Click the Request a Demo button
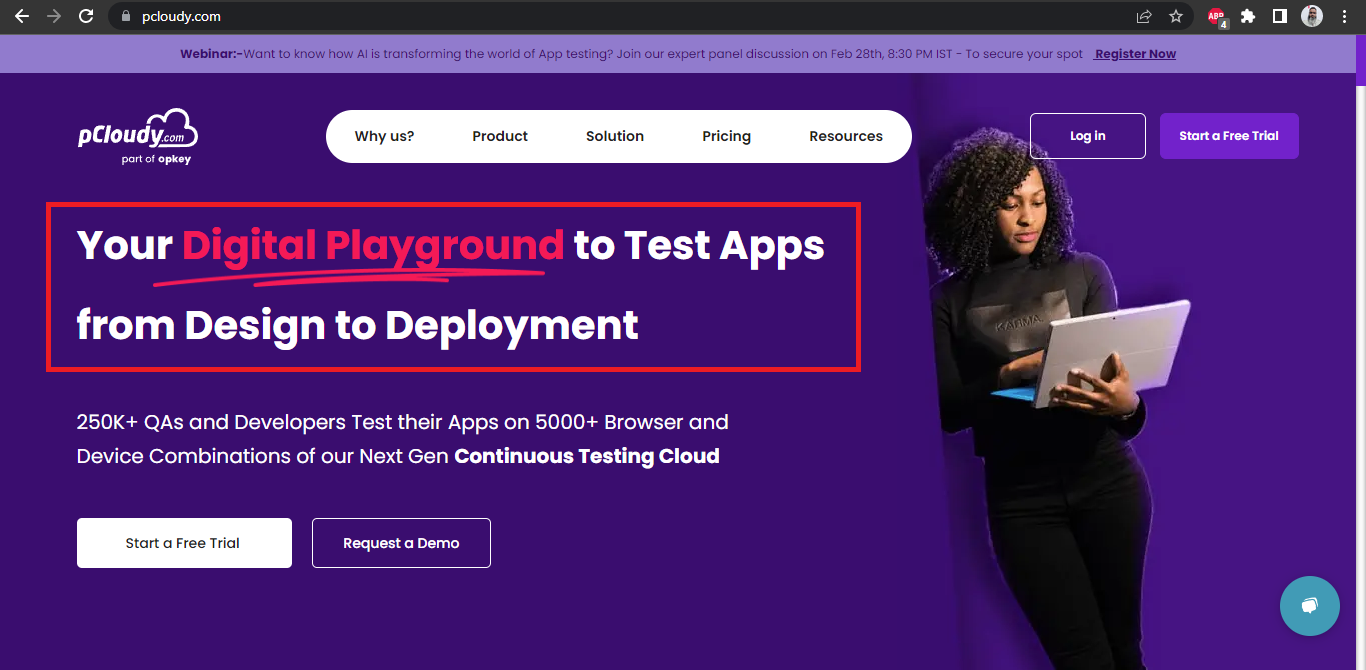The height and width of the screenshot is (670, 1366). pos(401,543)
